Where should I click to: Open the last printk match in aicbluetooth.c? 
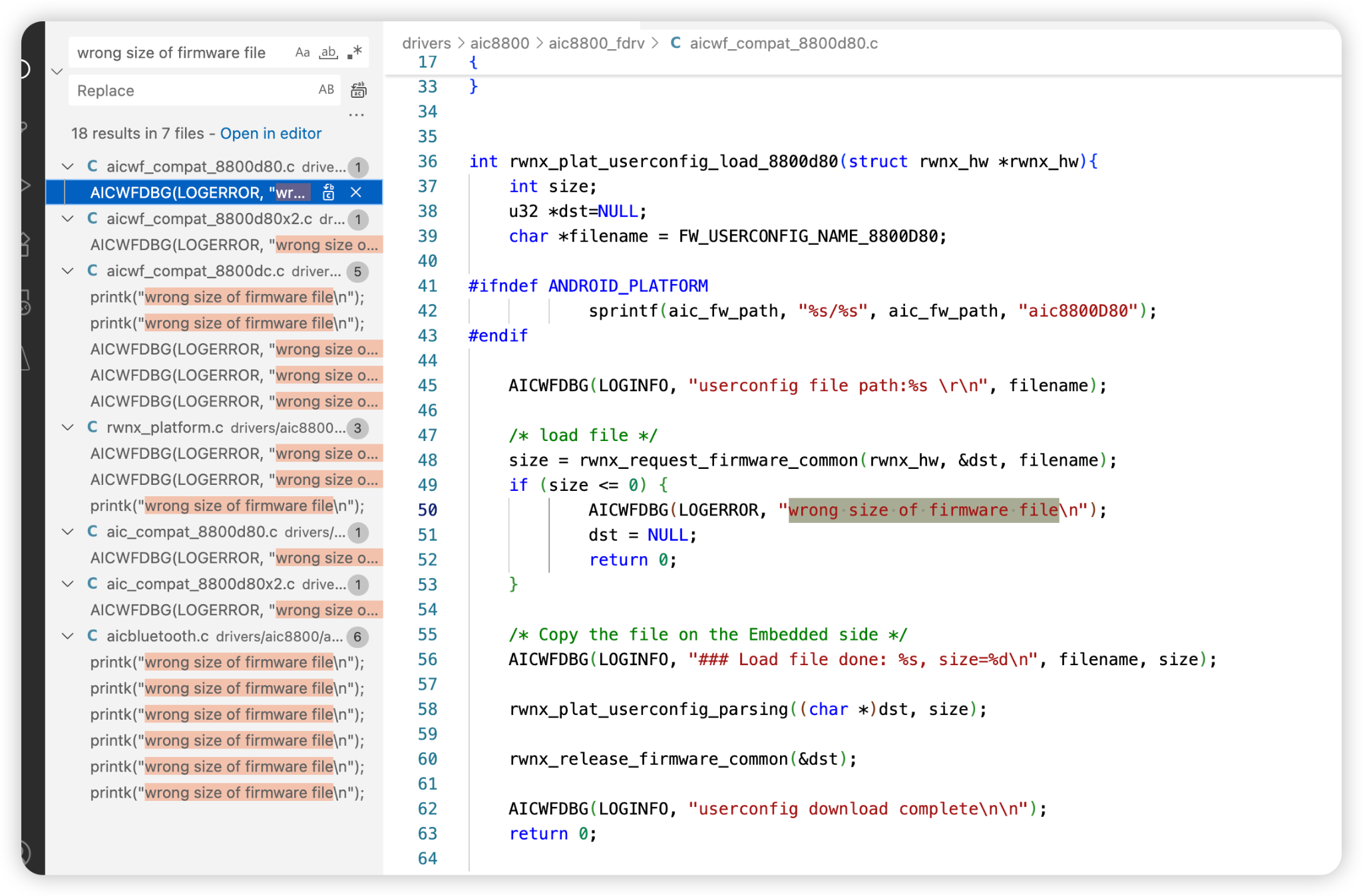(228, 793)
